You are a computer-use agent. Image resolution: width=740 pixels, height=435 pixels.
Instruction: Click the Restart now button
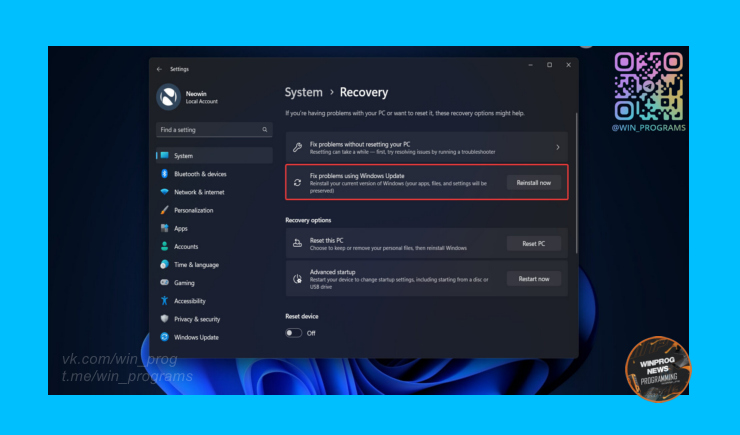534,279
